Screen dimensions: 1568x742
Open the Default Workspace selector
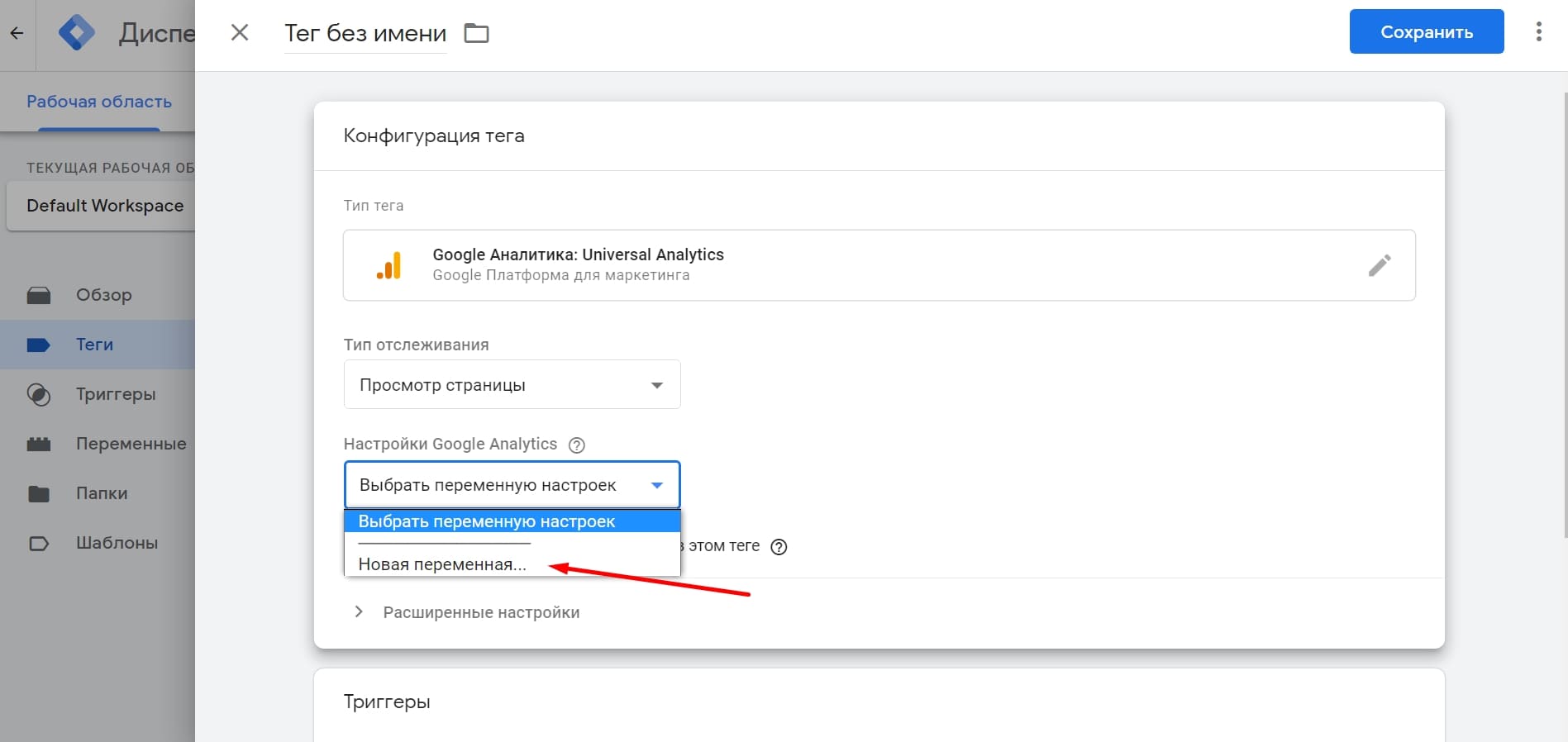coord(101,206)
